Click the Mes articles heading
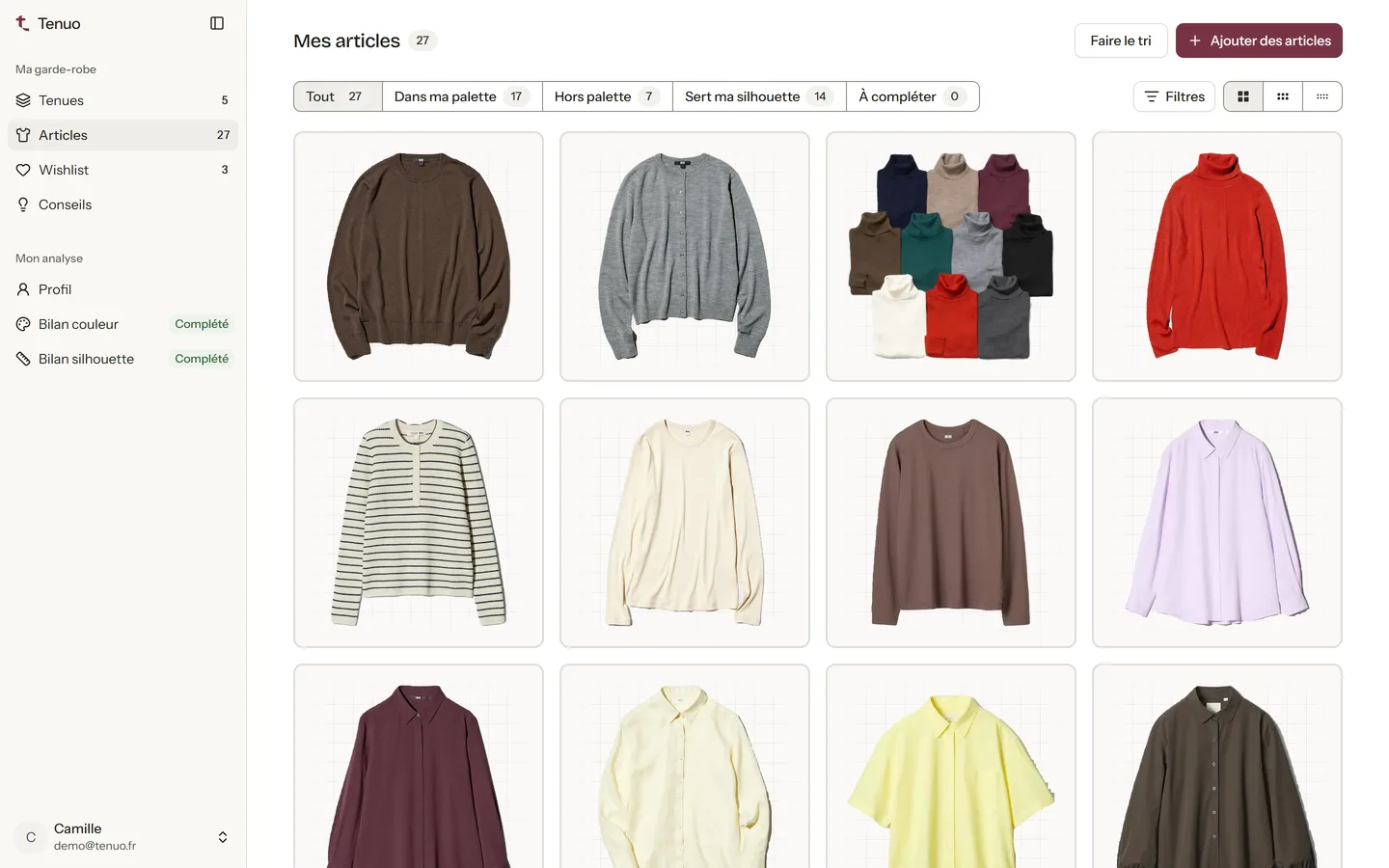 346,41
